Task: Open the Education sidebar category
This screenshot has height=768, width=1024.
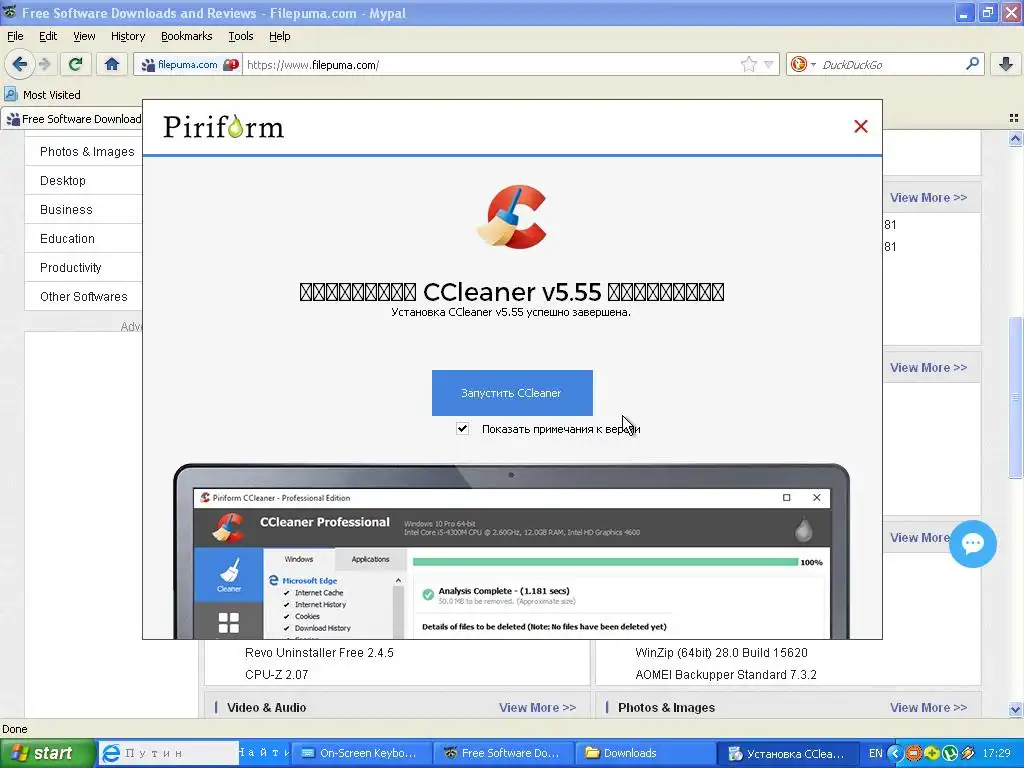Action: [67, 238]
